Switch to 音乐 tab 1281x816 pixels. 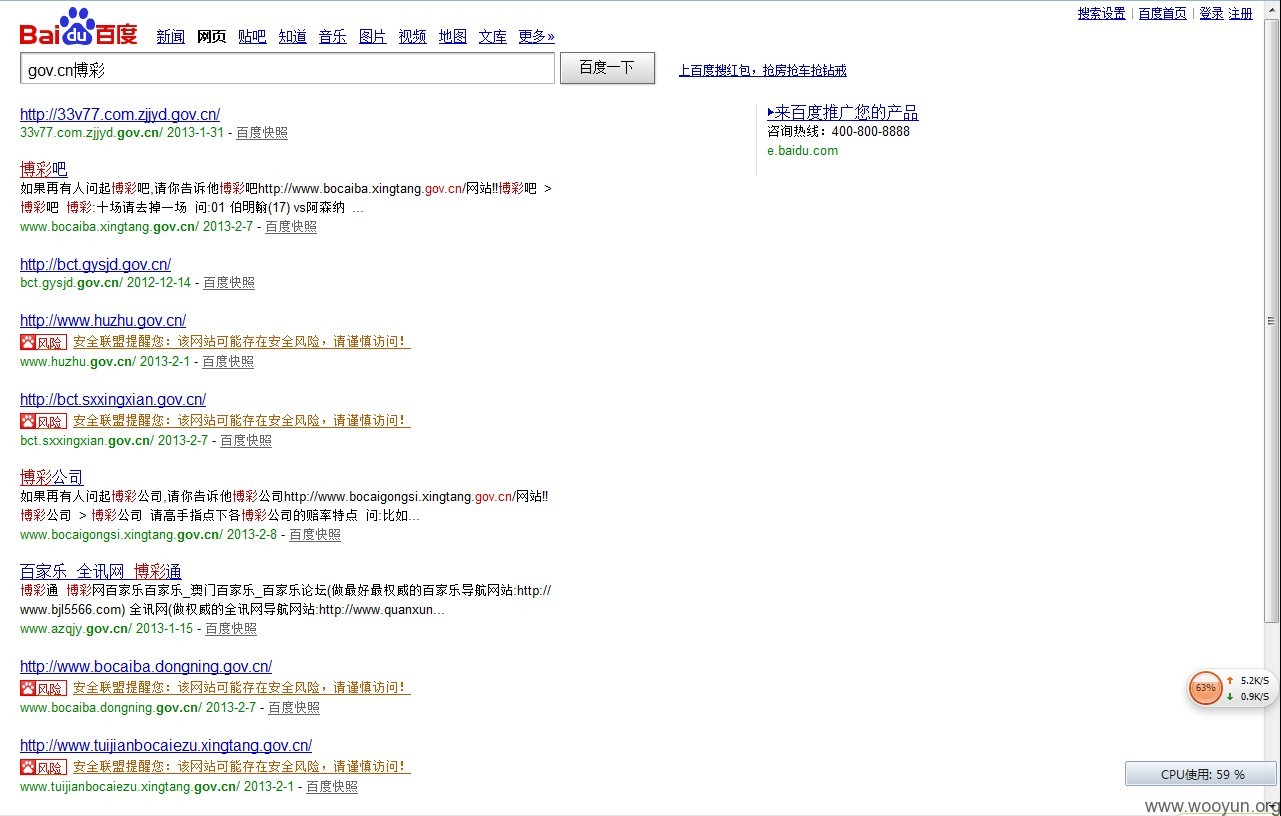pos(332,37)
